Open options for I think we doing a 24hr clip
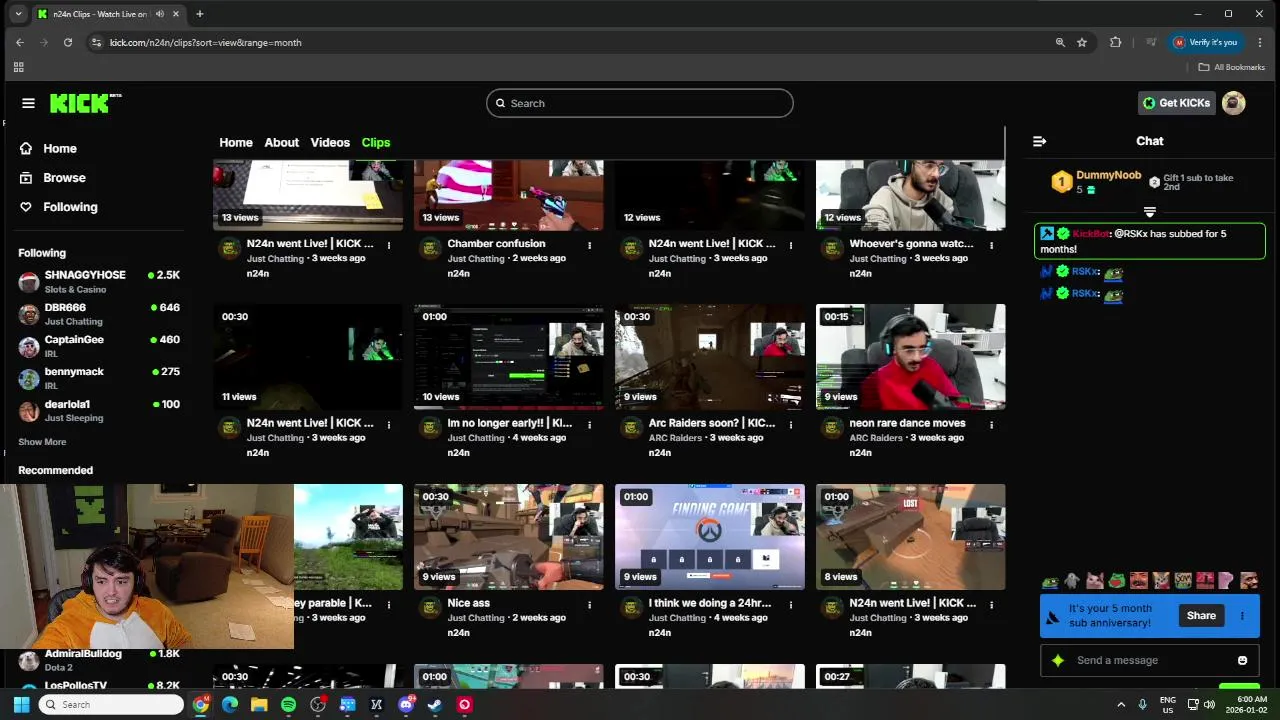 790,605
